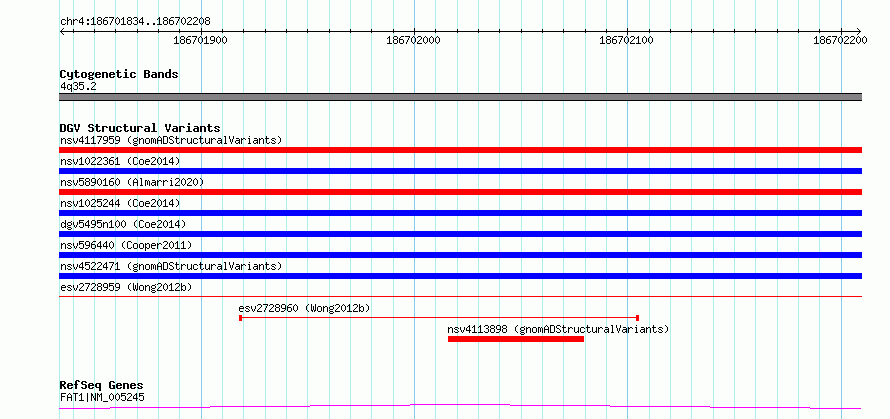The width and height of the screenshot is (890, 419).
Task: Select the nsv4113898 short red bar
Action: pyautogui.click(x=516, y=339)
